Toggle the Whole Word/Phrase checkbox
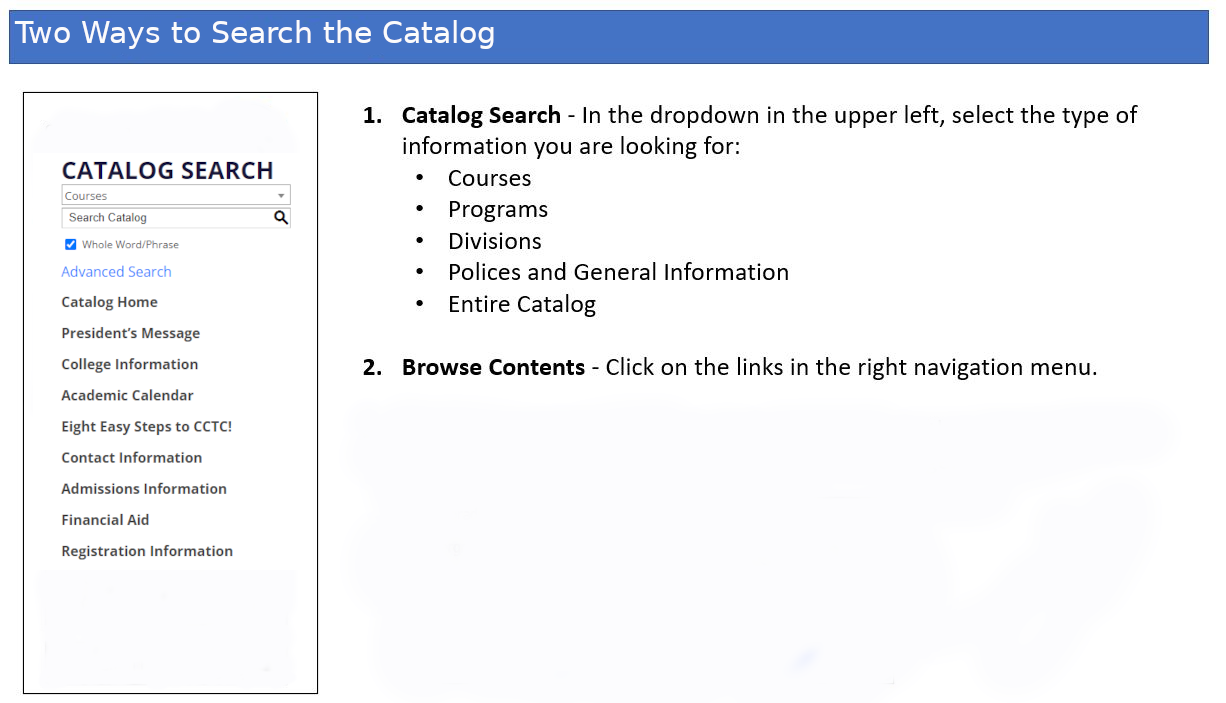Viewport: 1226px width, 703px height. [x=70, y=245]
